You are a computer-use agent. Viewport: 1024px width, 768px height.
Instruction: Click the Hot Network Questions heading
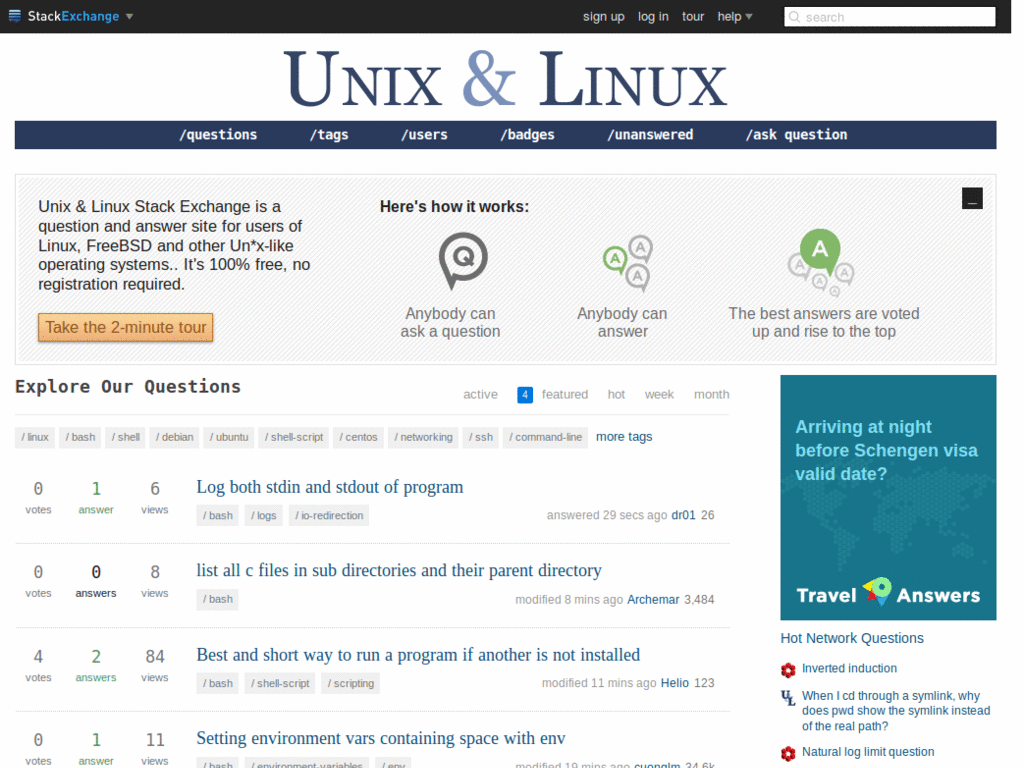tap(852, 638)
